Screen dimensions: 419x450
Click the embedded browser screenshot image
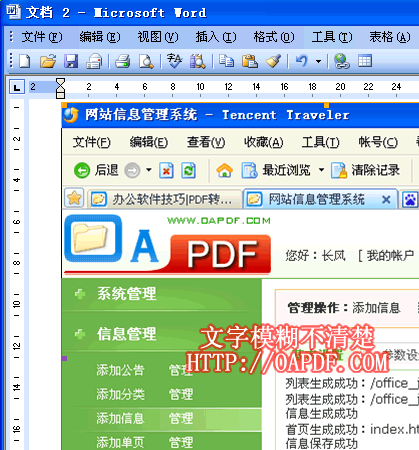[240, 277]
